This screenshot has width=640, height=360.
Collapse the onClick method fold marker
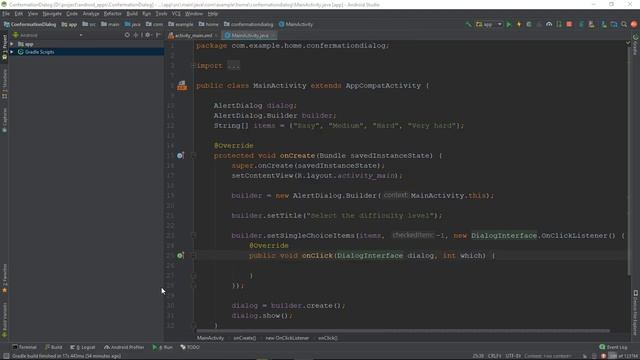point(193,256)
